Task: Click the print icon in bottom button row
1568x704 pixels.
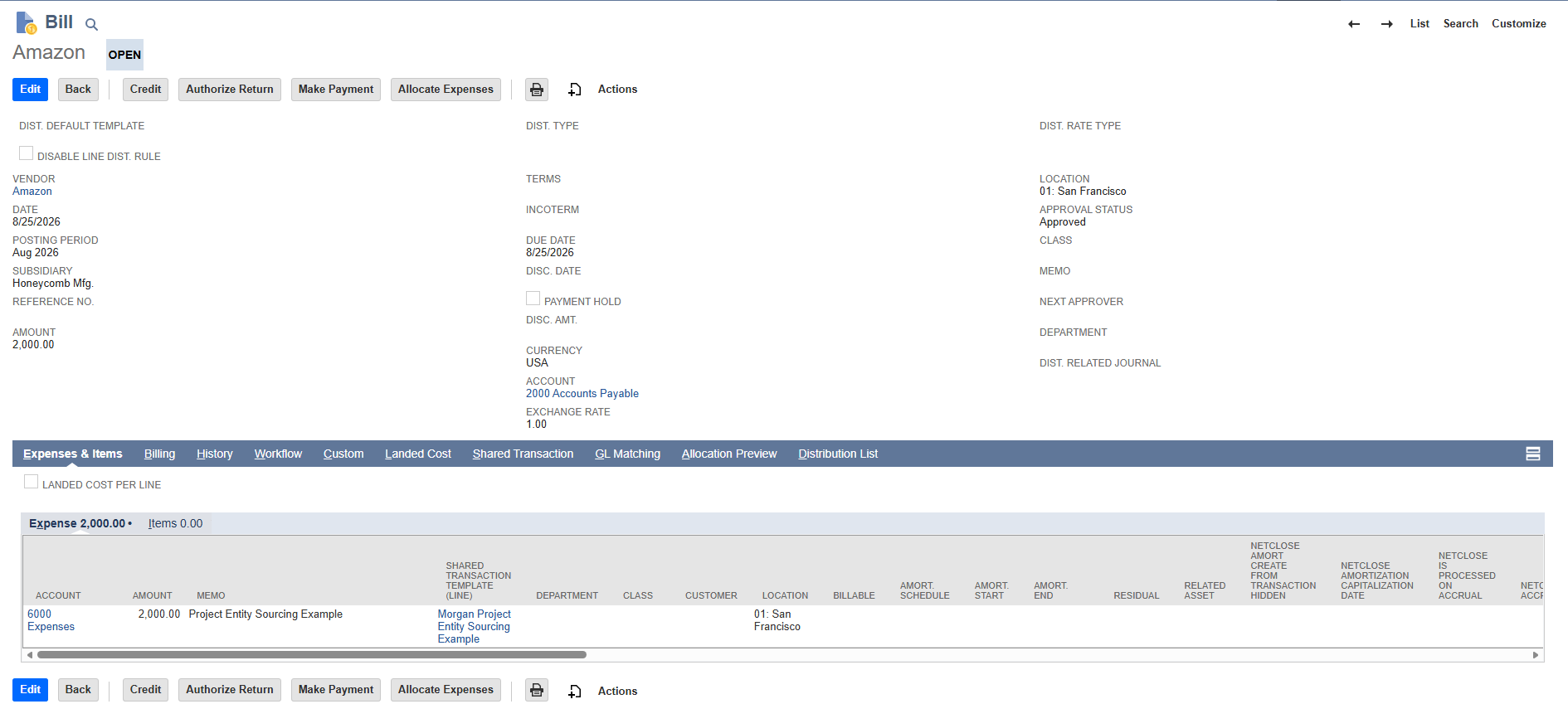Action: pyautogui.click(x=537, y=690)
